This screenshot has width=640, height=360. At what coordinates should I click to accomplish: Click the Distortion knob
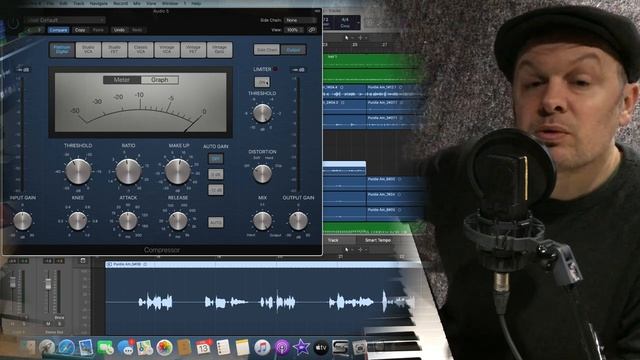(262, 174)
